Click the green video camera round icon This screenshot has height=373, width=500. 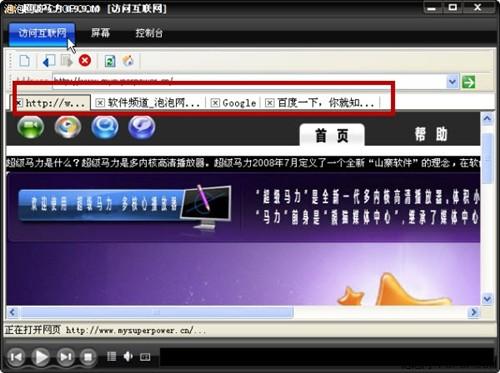(30, 127)
